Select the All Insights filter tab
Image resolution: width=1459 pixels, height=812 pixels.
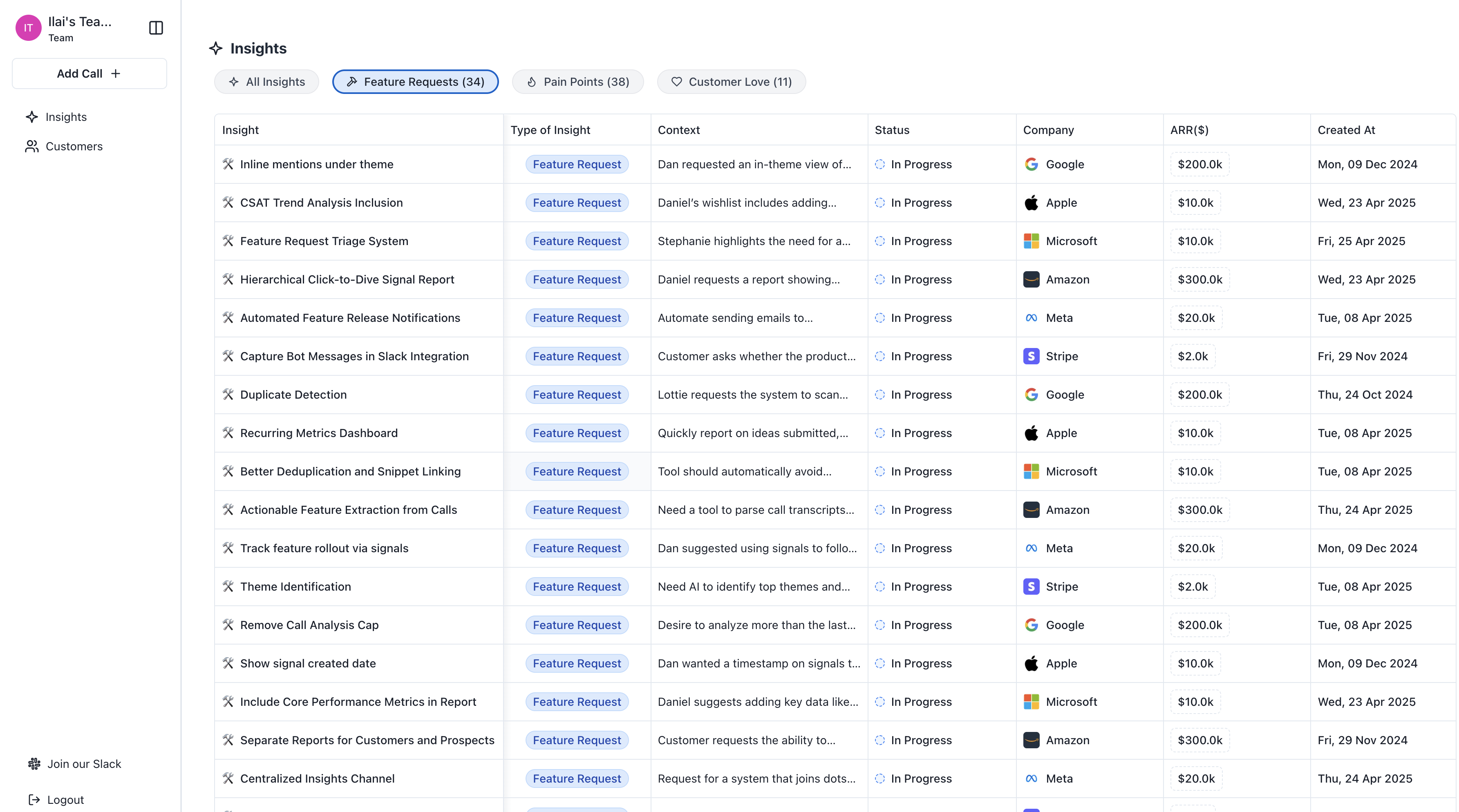pyautogui.click(x=266, y=82)
